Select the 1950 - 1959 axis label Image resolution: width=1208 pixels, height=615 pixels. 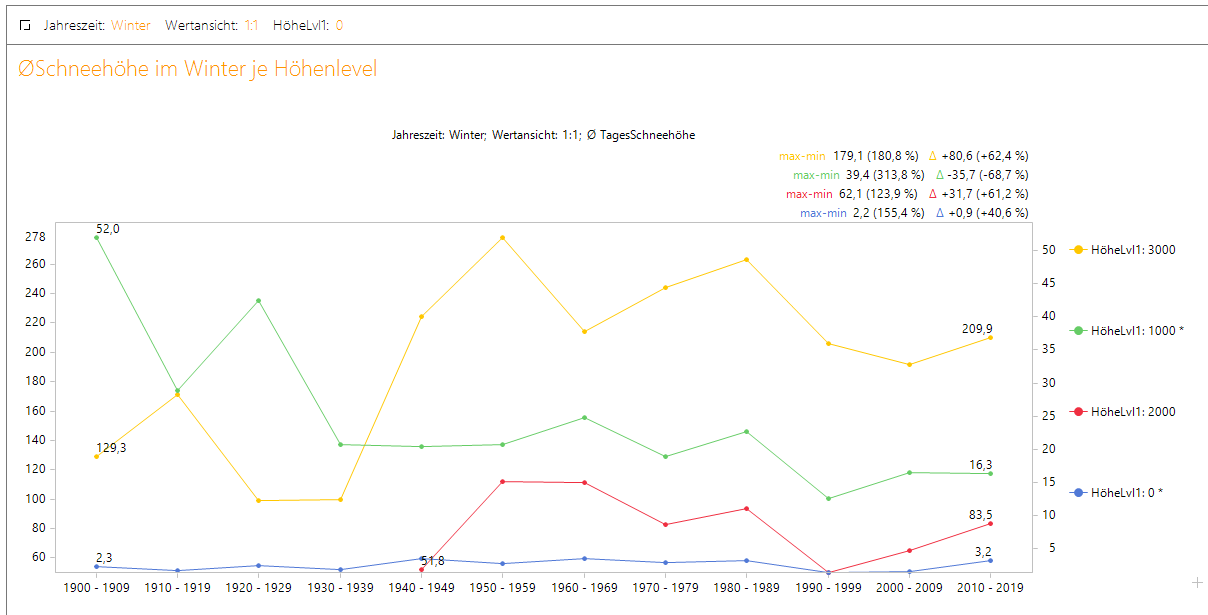coord(502,588)
